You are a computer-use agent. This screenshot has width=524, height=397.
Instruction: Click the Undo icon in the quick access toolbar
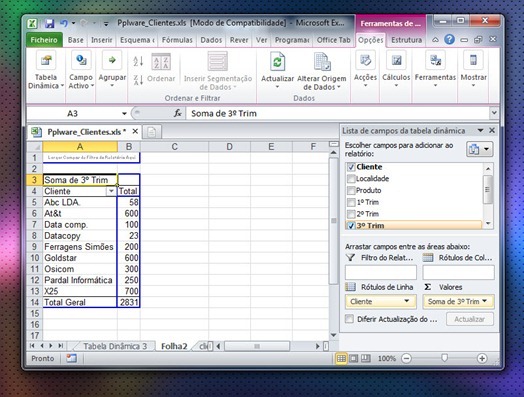(x=63, y=23)
